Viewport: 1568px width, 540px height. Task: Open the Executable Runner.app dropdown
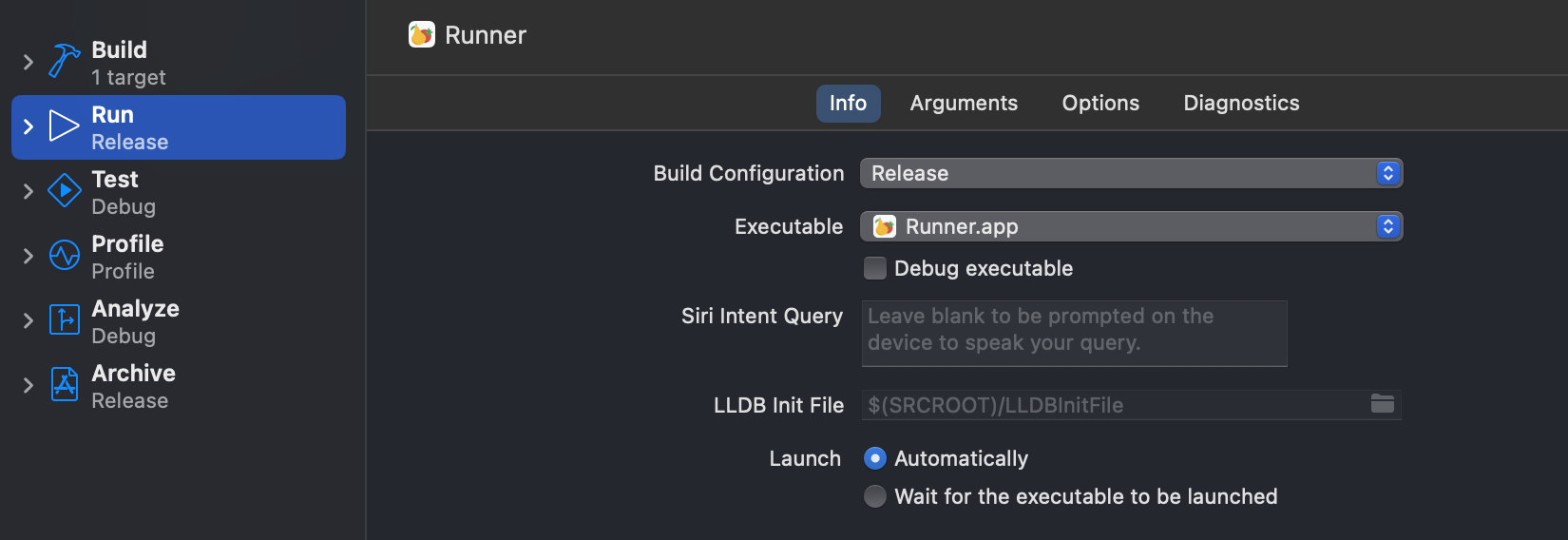click(x=1131, y=226)
